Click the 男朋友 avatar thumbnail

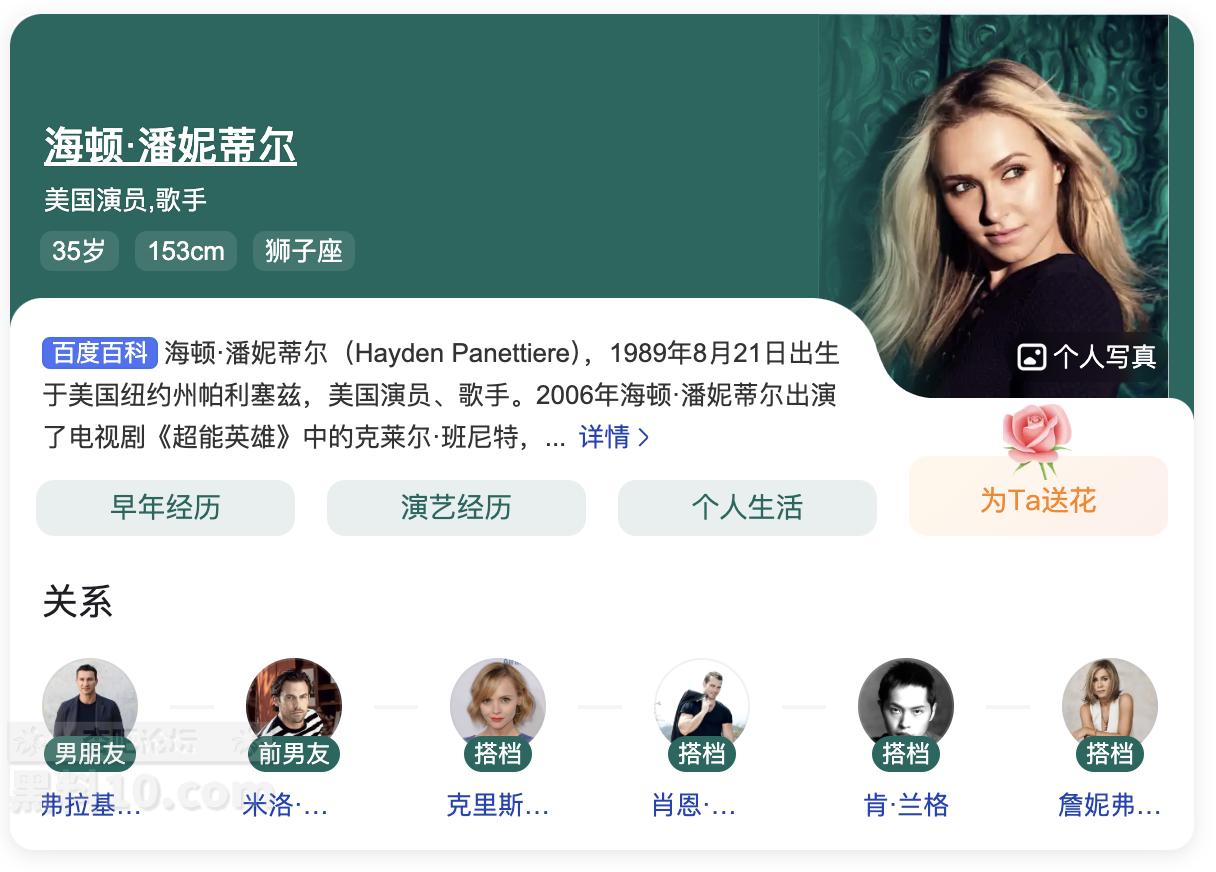pos(90,706)
